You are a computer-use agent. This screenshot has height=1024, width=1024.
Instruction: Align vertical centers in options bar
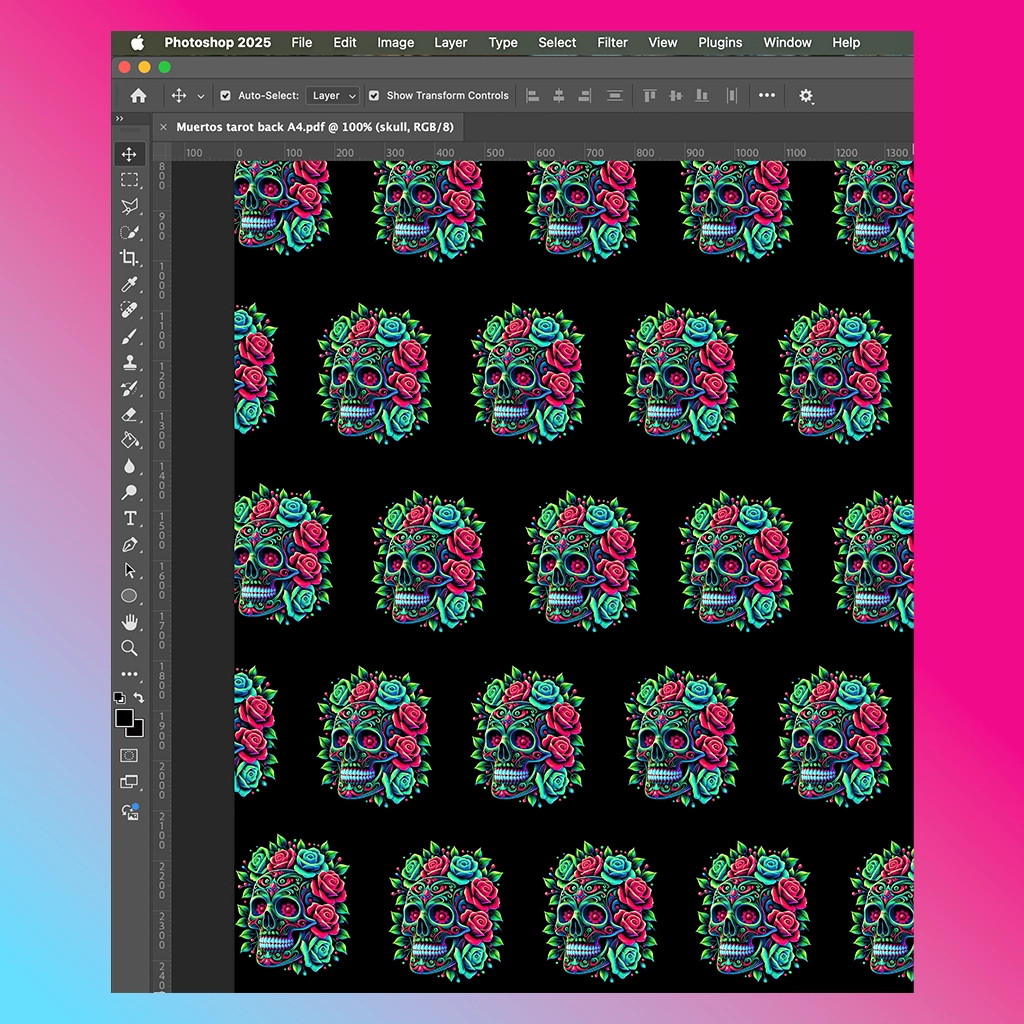(x=676, y=96)
